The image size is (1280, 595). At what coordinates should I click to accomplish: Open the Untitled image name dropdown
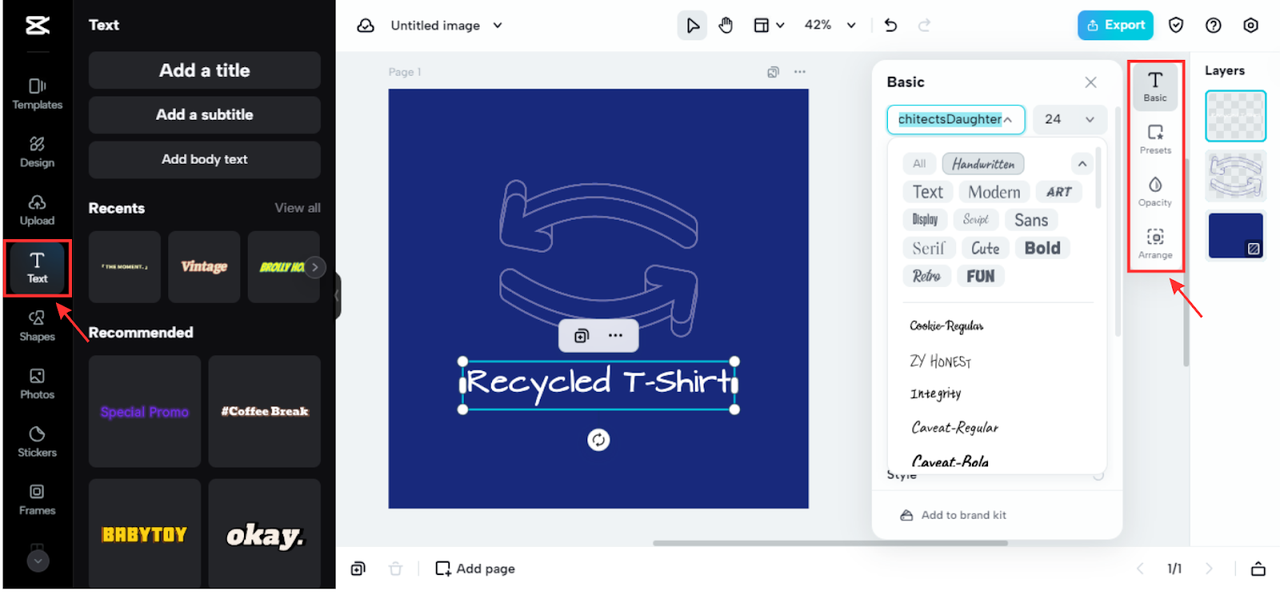point(447,25)
